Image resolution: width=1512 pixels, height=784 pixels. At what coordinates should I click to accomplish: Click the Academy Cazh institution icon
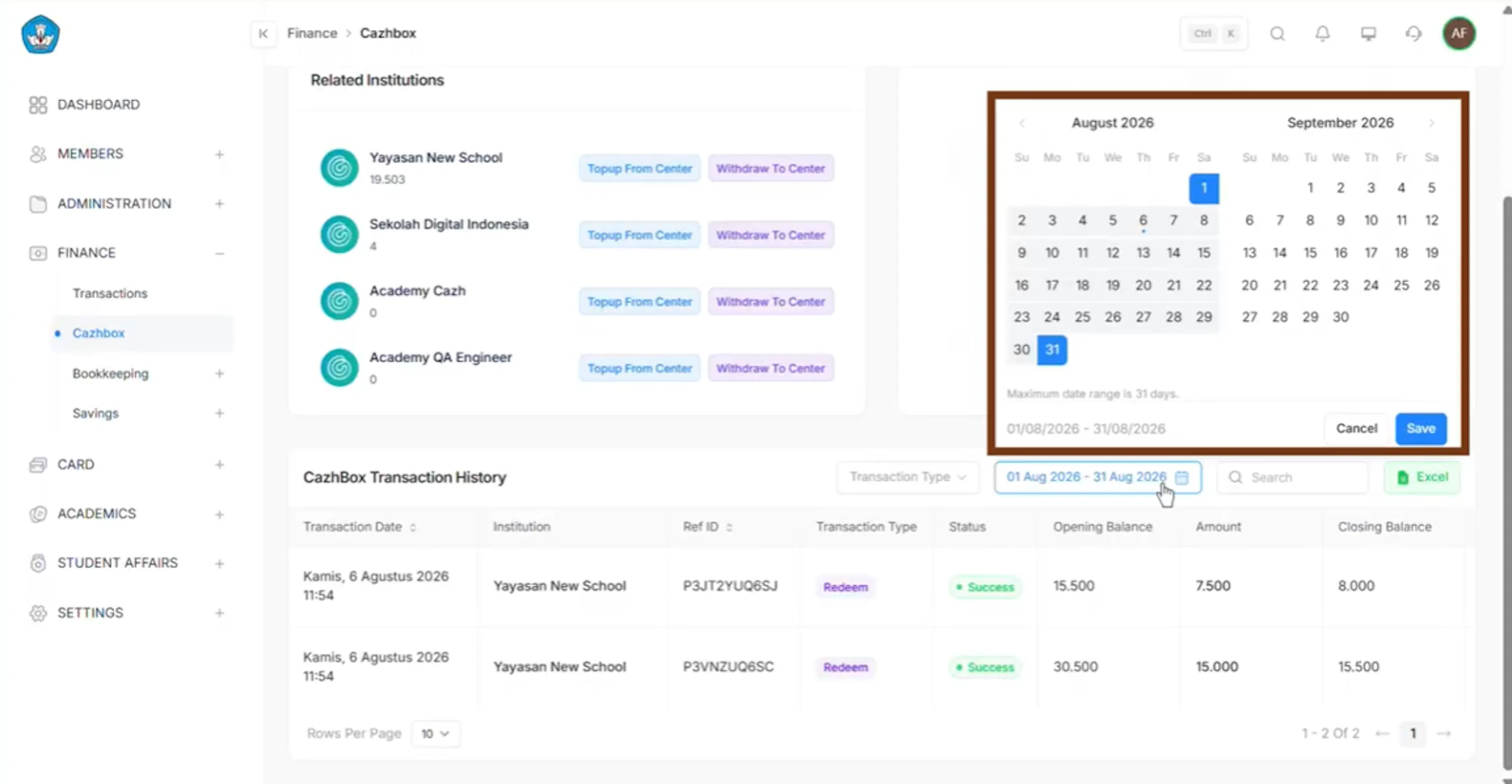339,301
